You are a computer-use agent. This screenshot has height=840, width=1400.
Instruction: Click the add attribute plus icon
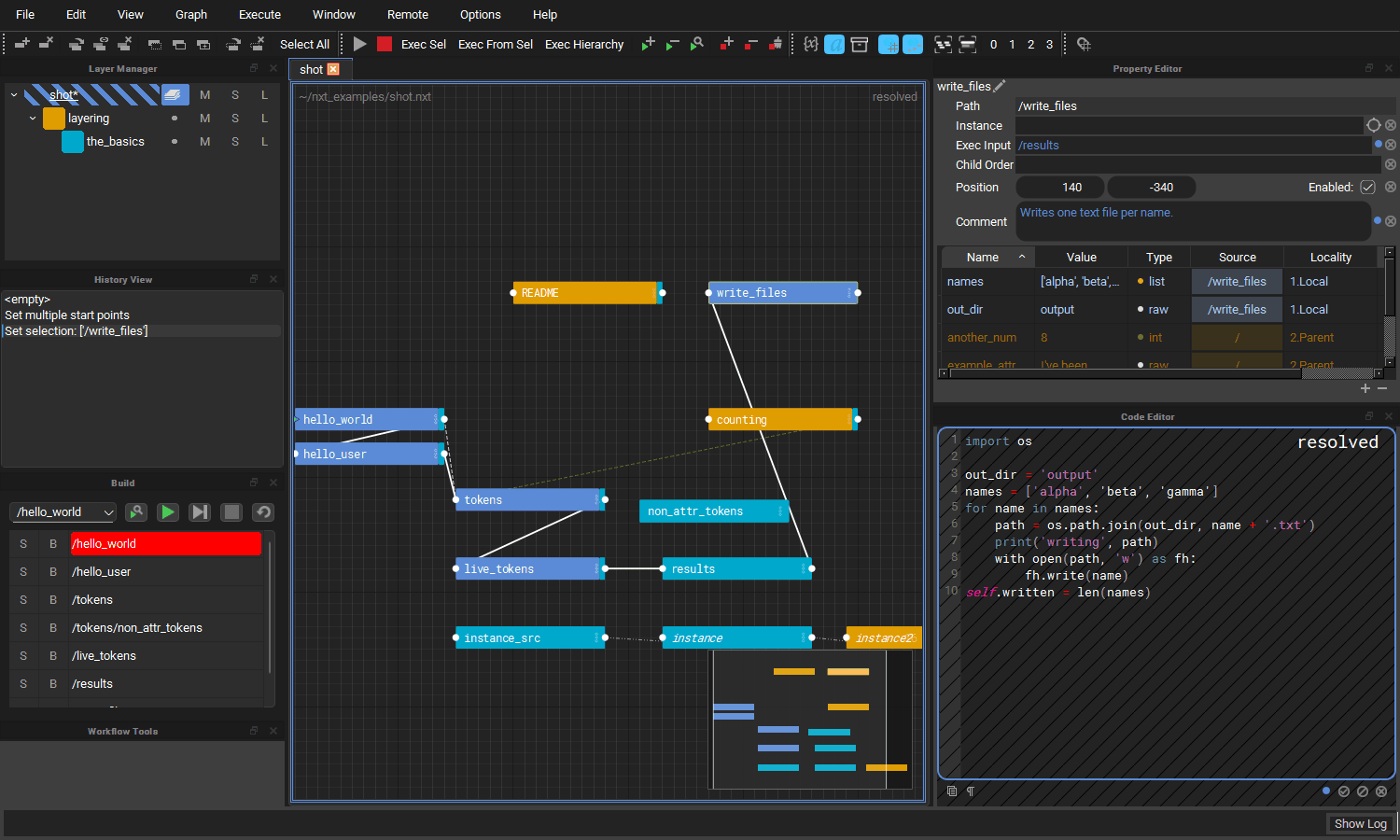(1365, 388)
